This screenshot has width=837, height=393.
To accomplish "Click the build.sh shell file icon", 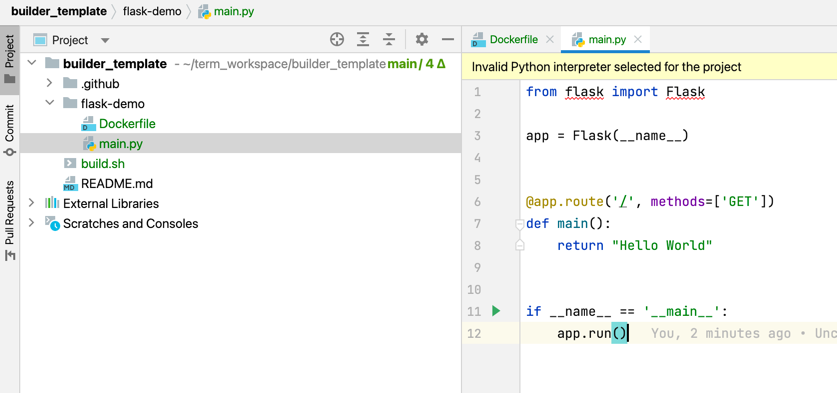I will click(x=70, y=163).
